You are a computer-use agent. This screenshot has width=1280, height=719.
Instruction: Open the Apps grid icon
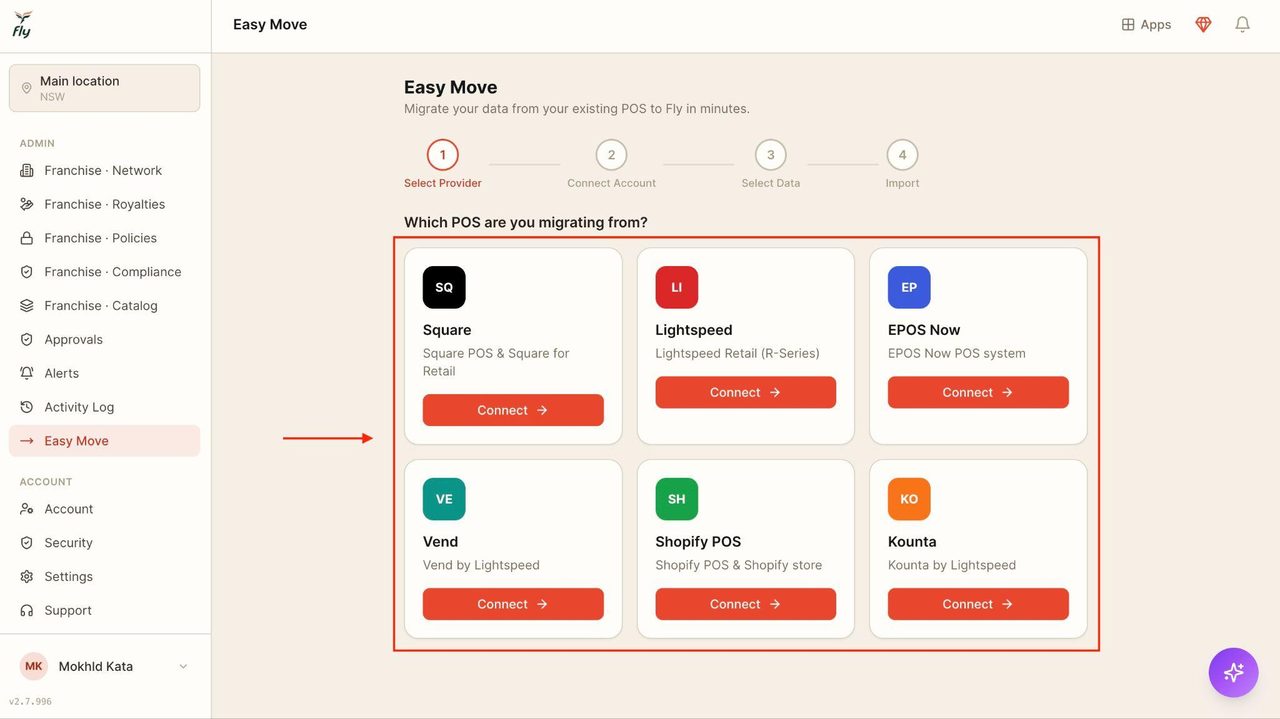tap(1128, 25)
